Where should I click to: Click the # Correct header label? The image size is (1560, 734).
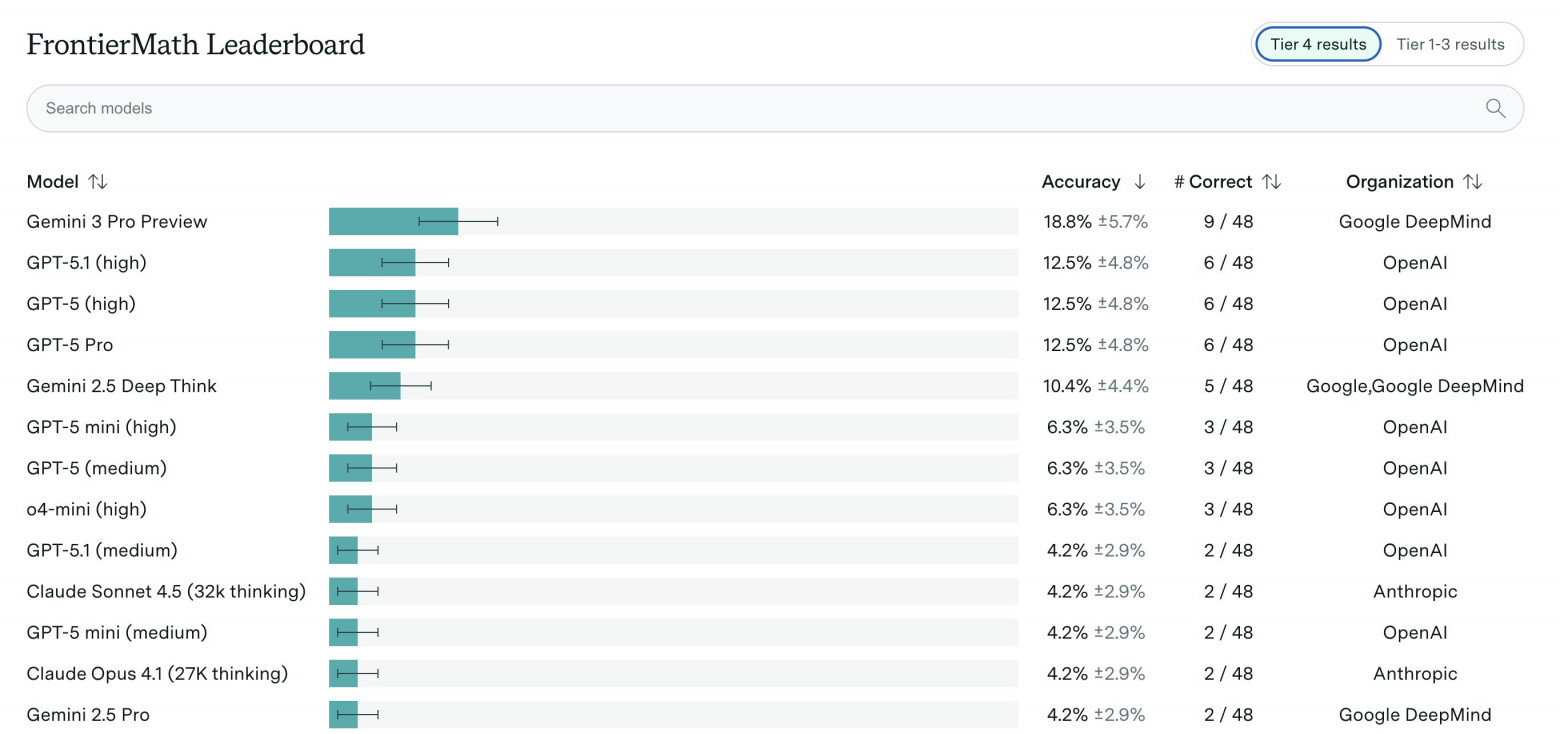coord(1212,182)
